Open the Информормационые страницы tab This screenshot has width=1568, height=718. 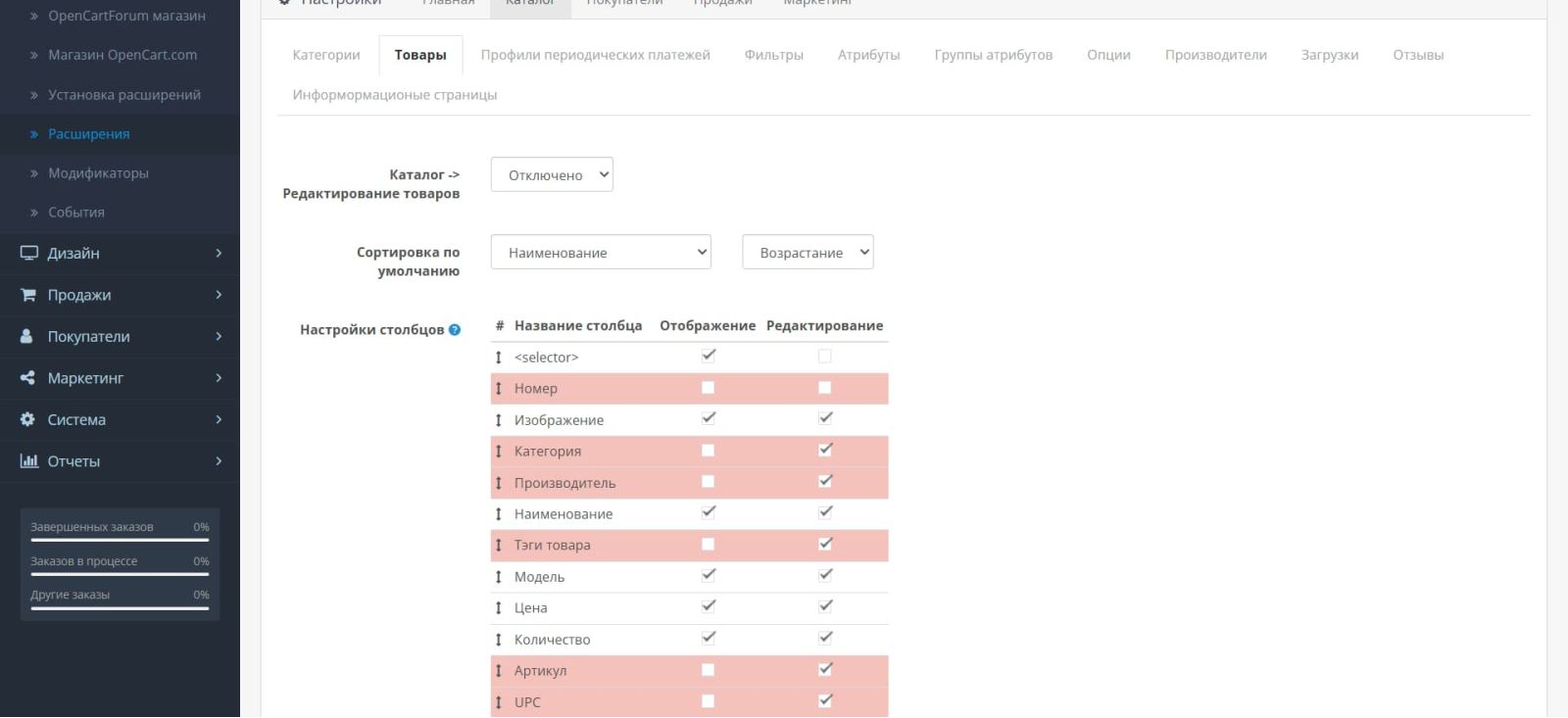[x=395, y=95]
